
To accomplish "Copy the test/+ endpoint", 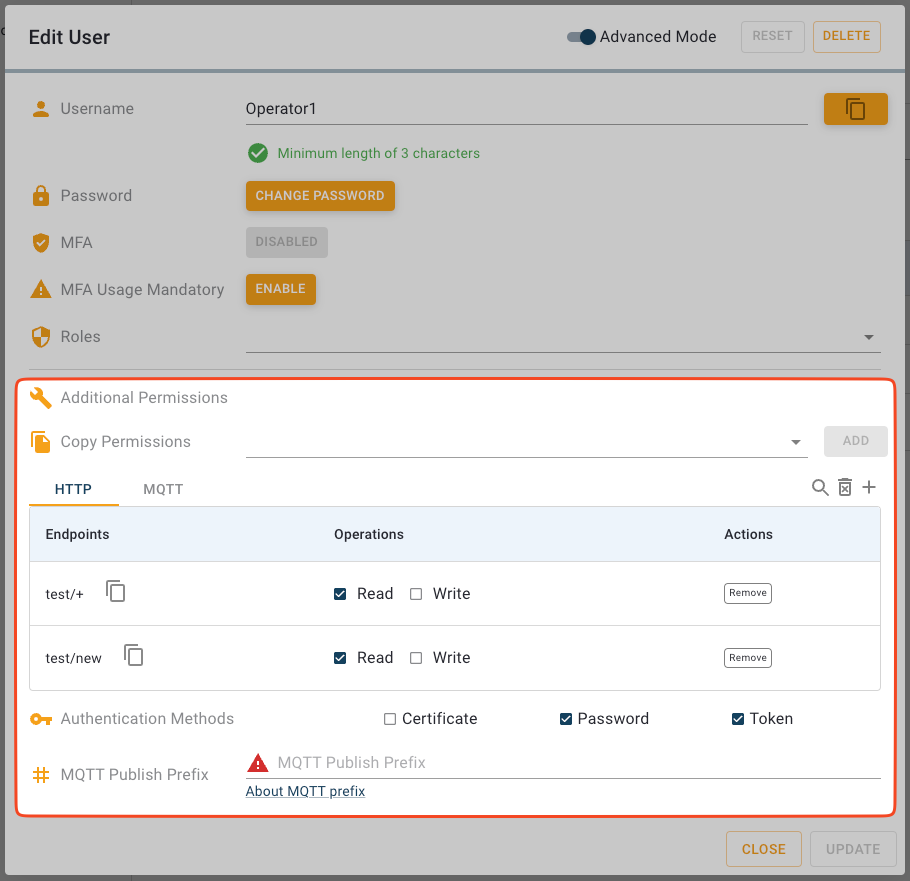I will 116,592.
